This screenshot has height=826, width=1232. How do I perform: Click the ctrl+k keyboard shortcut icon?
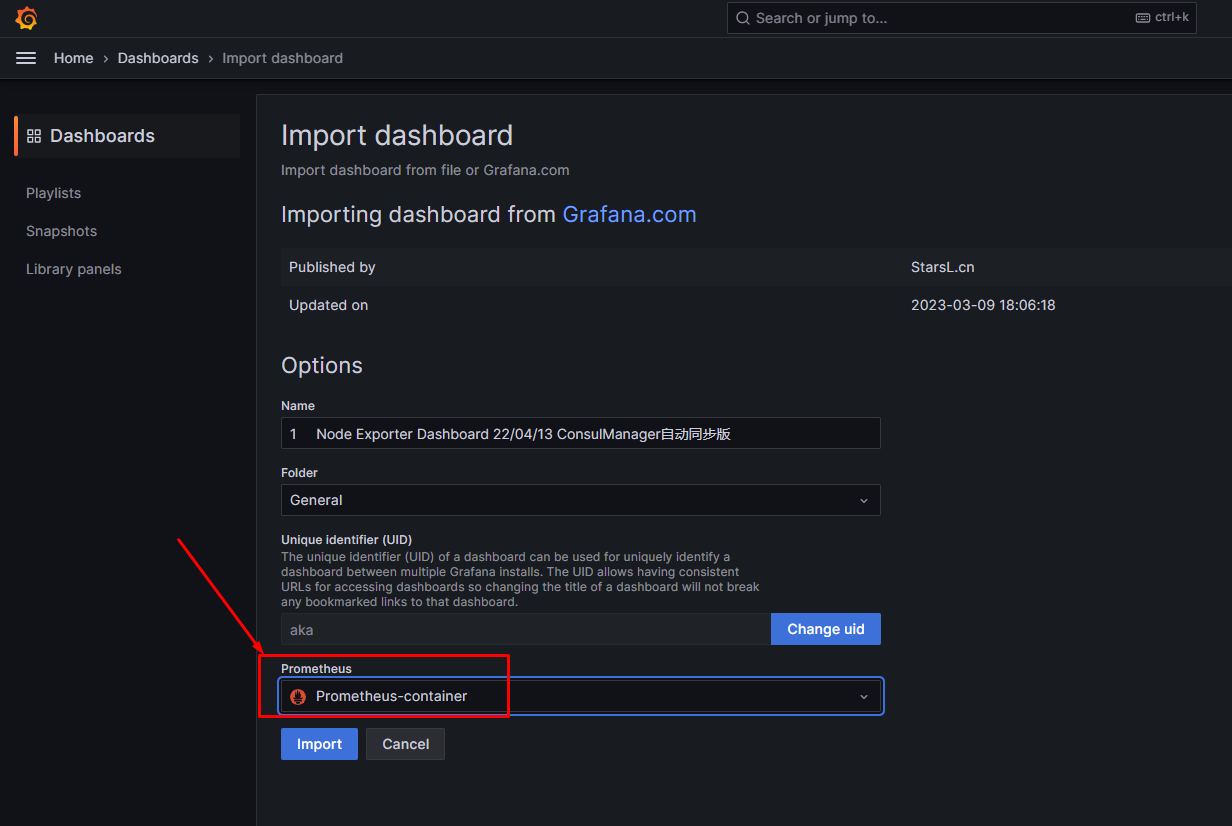pos(1143,18)
